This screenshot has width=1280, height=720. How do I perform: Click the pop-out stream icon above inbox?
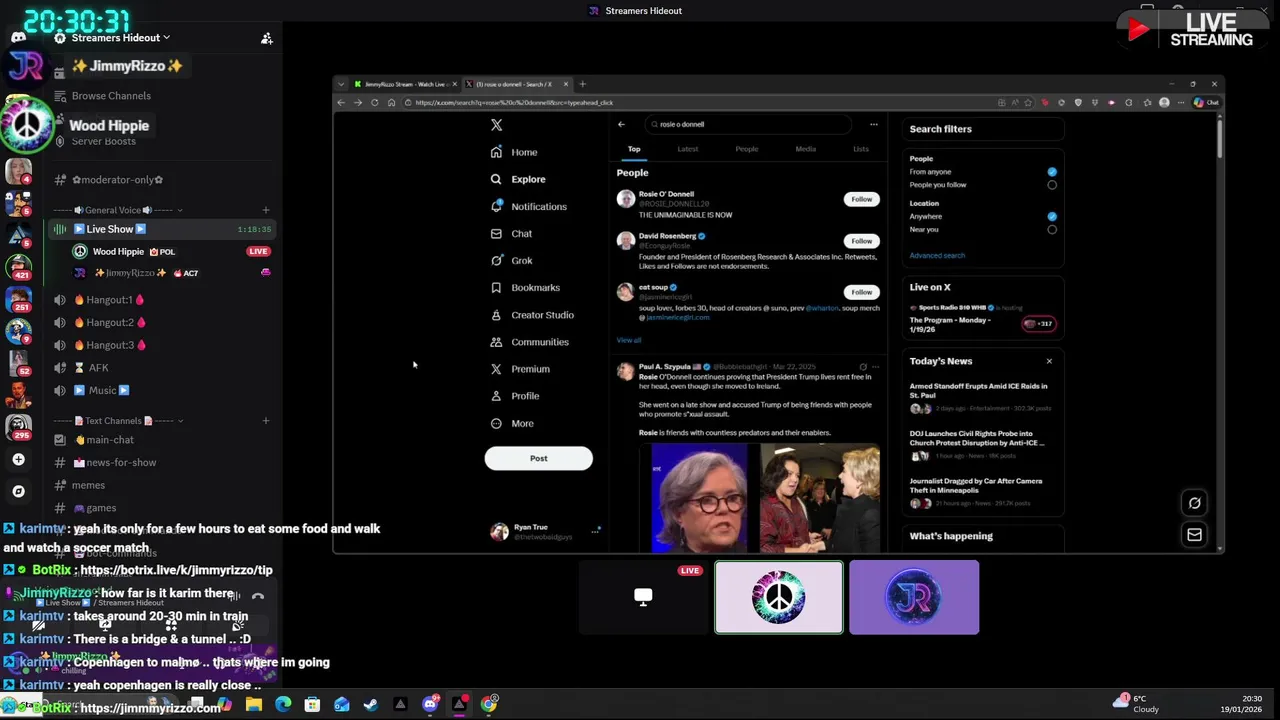[1194, 503]
